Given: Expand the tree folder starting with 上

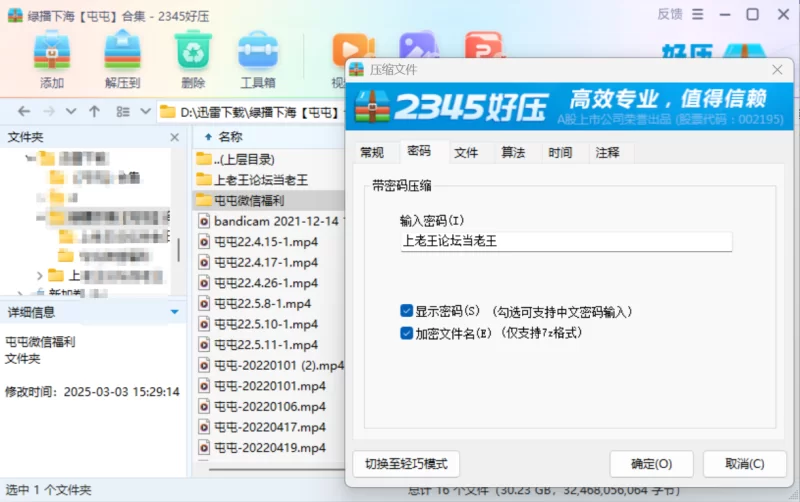Looking at the screenshot, I should 40,276.
